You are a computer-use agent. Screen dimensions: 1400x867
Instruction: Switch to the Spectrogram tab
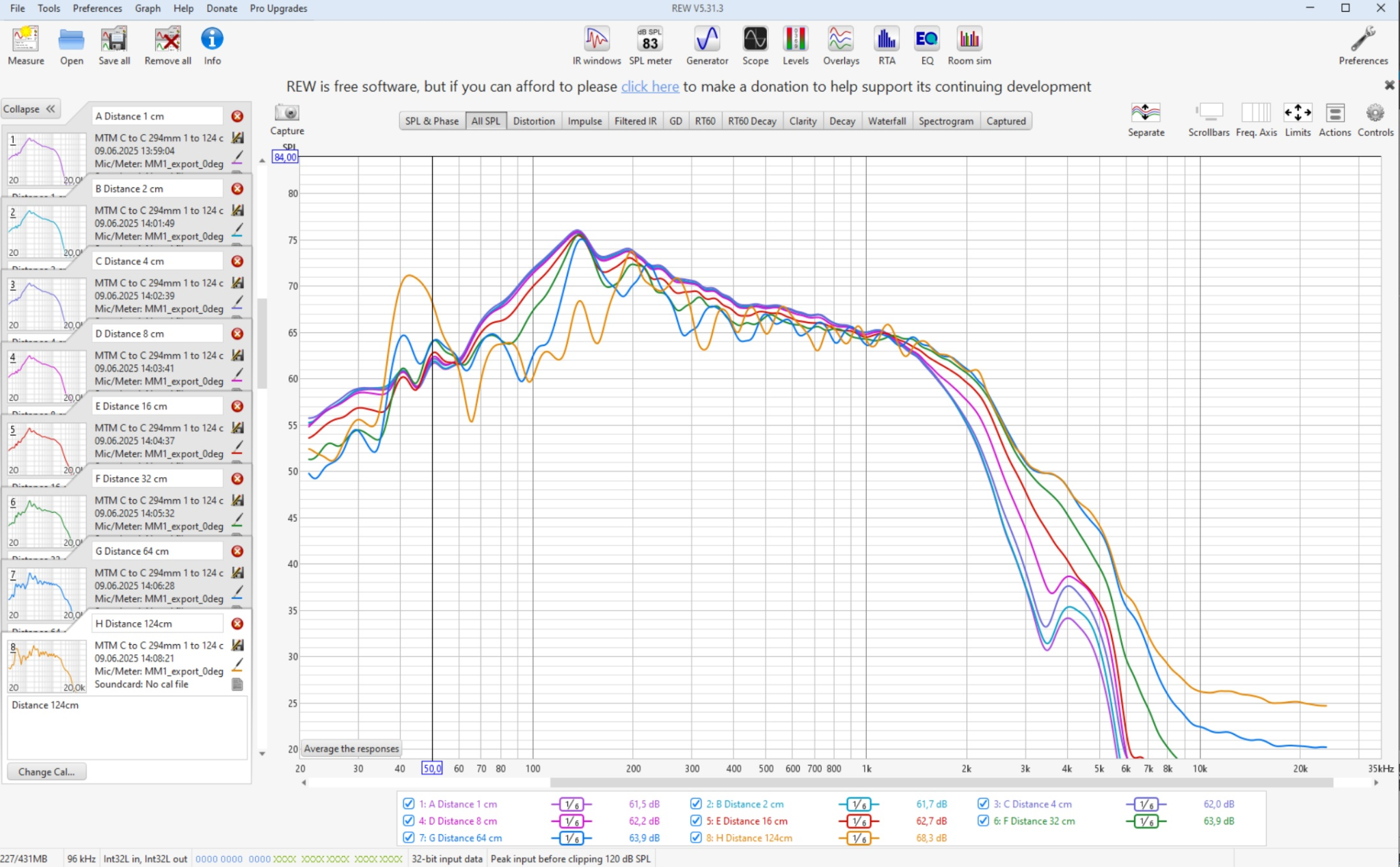click(x=945, y=121)
